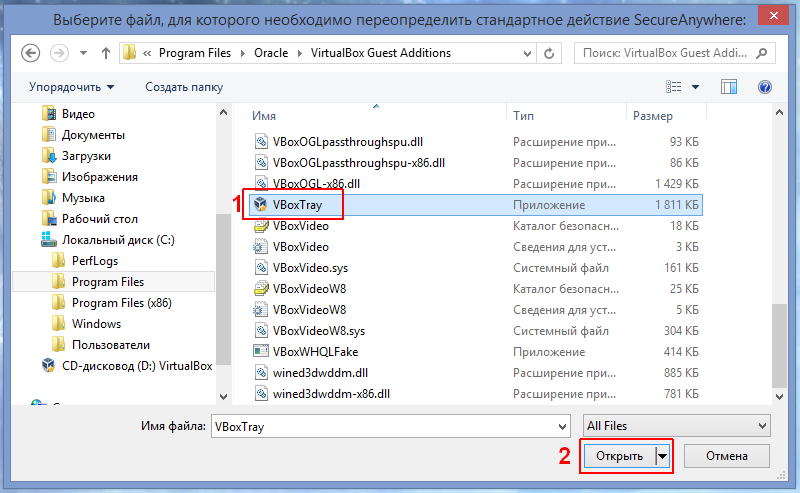Viewport: 800px width, 493px height.
Task: Select Program Files (x86) in the tree
Action: tap(121, 303)
